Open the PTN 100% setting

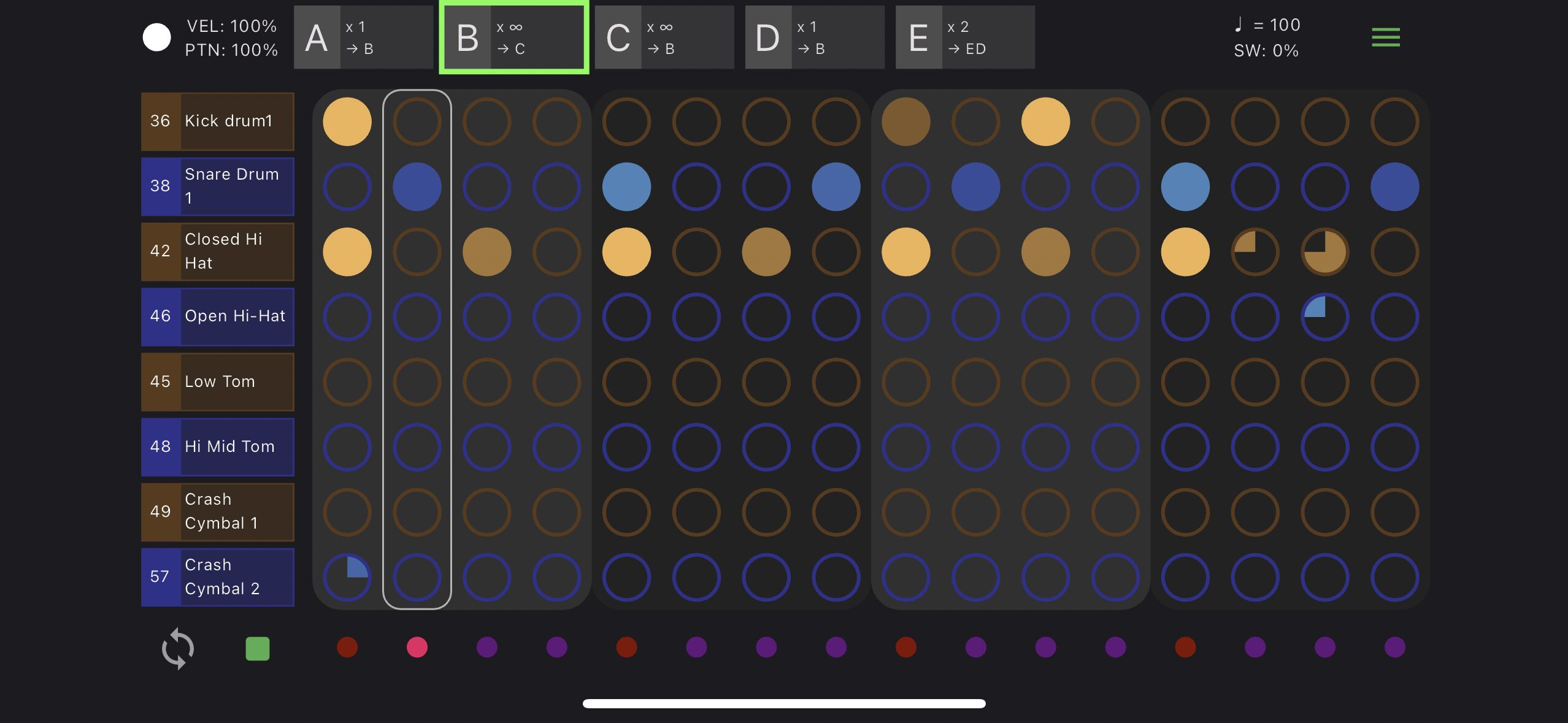coord(231,50)
